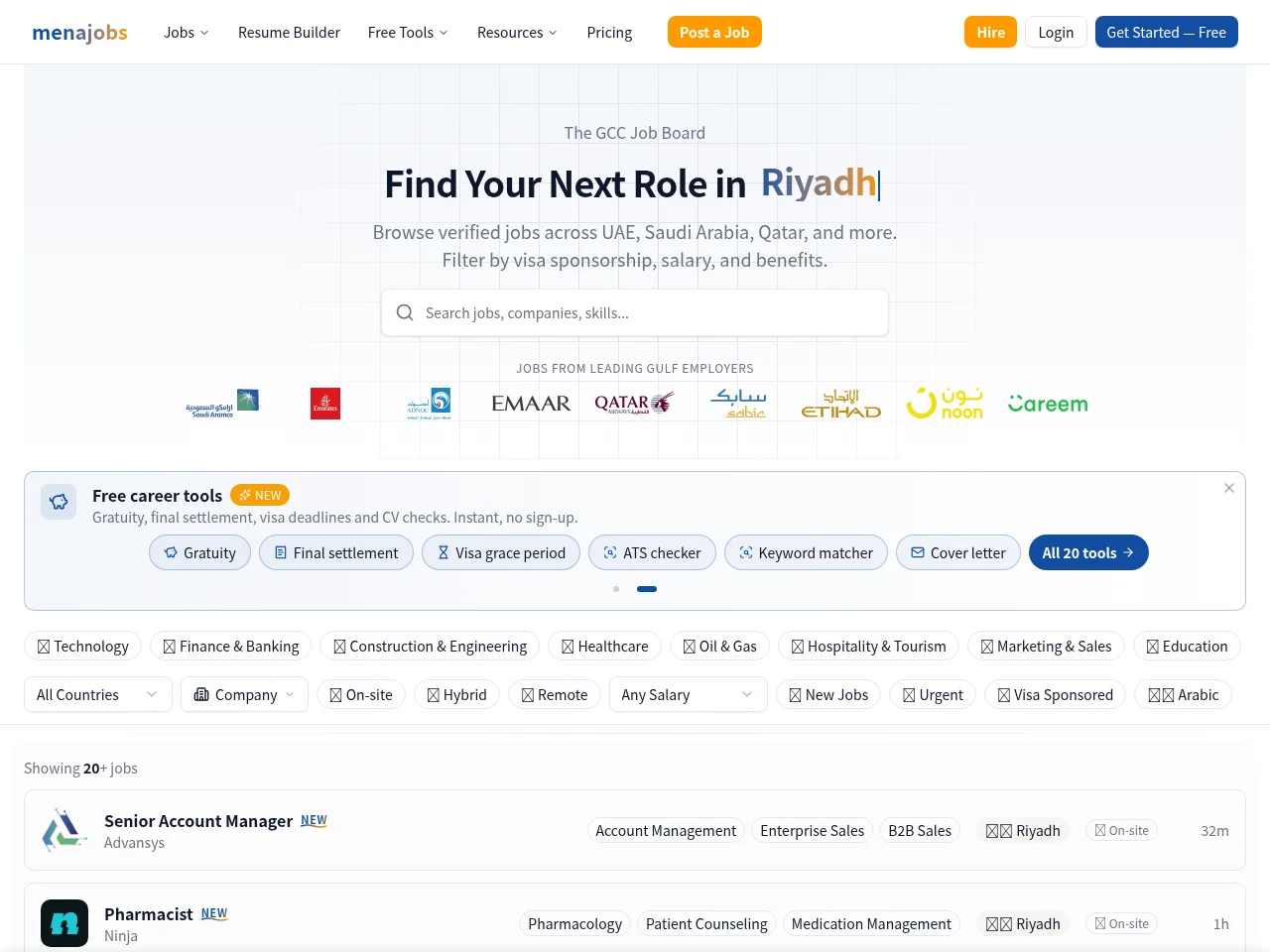1270x952 pixels.
Task: Expand the Resources menu
Action: (x=517, y=33)
